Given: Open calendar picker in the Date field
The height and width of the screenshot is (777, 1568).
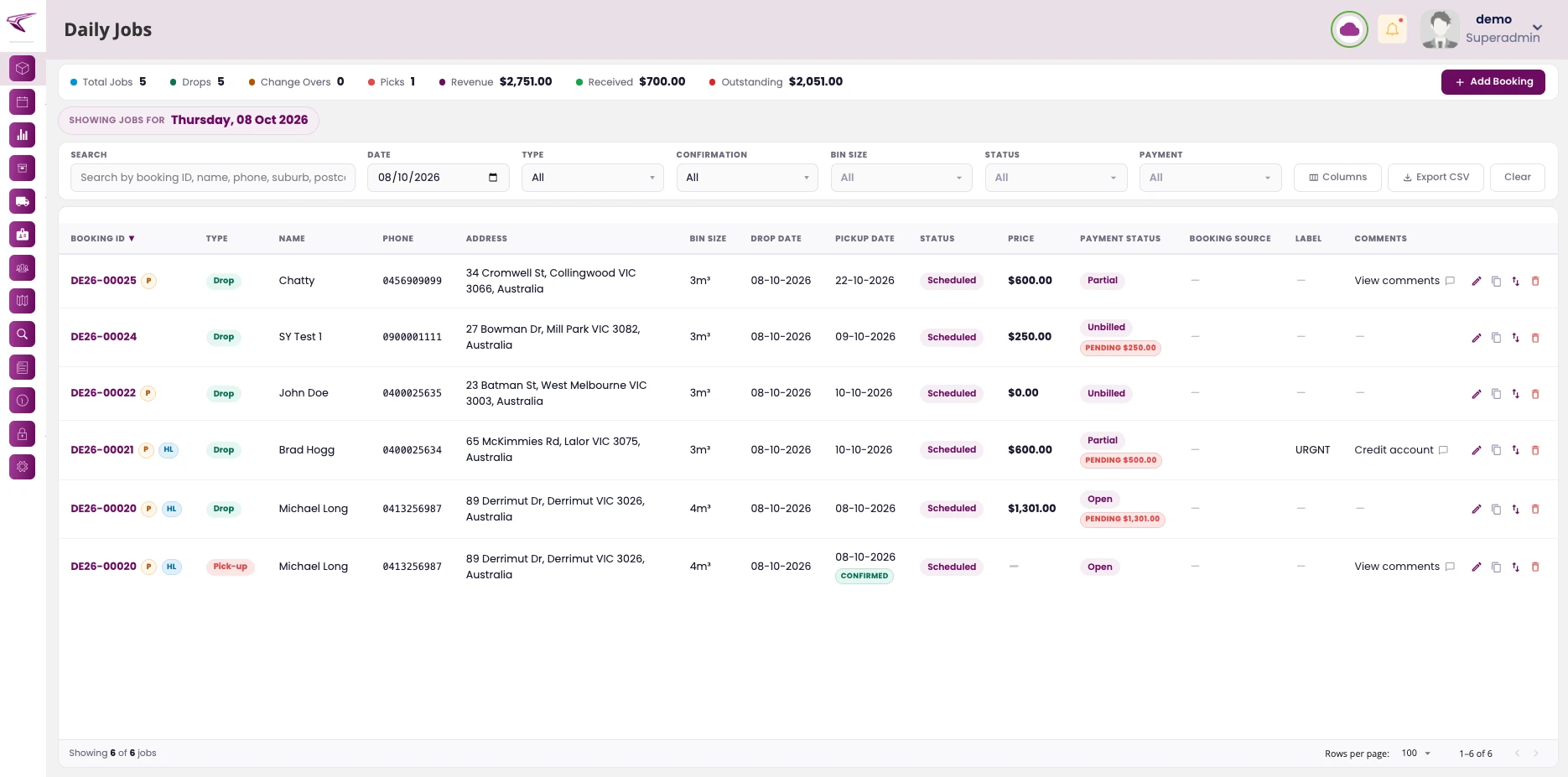Looking at the screenshot, I should (493, 178).
